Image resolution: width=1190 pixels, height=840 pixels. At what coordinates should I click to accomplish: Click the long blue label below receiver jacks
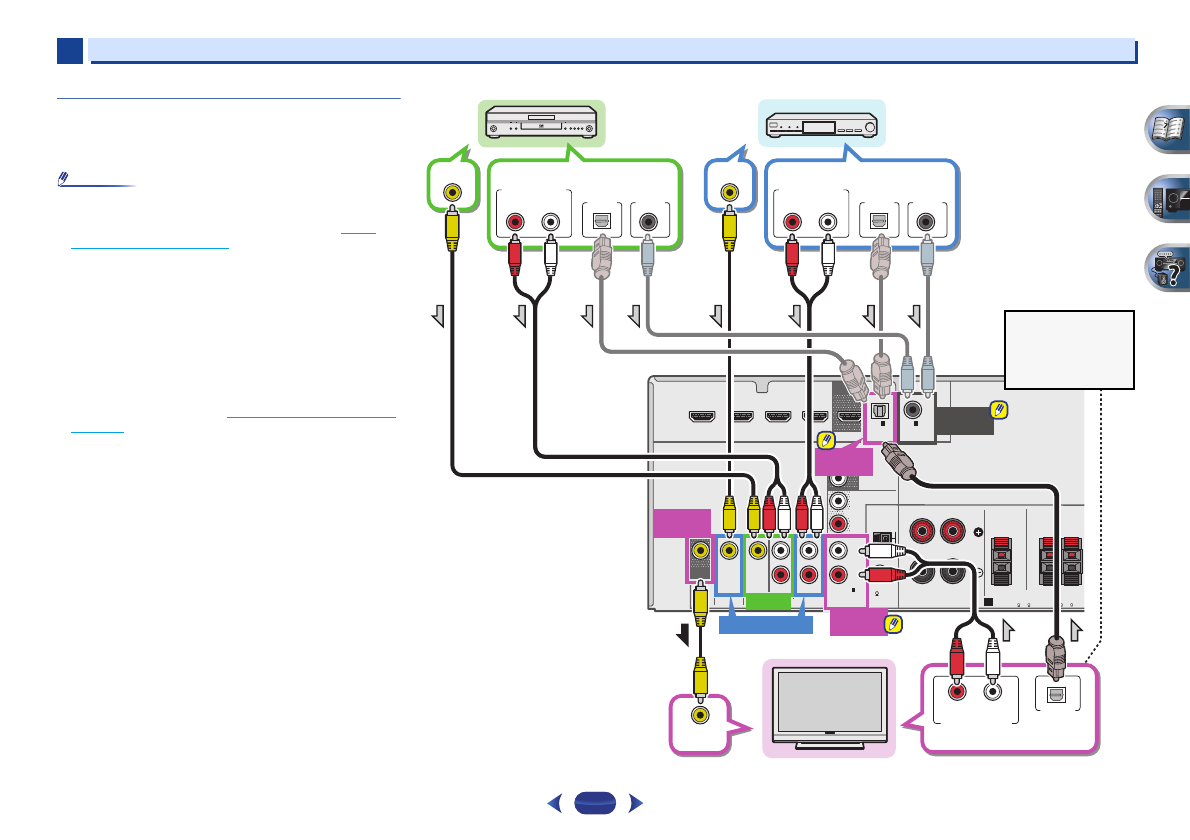[x=769, y=625]
